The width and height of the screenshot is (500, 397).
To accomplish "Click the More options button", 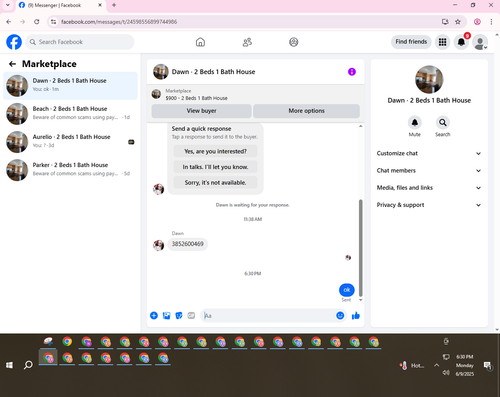I will (306, 111).
